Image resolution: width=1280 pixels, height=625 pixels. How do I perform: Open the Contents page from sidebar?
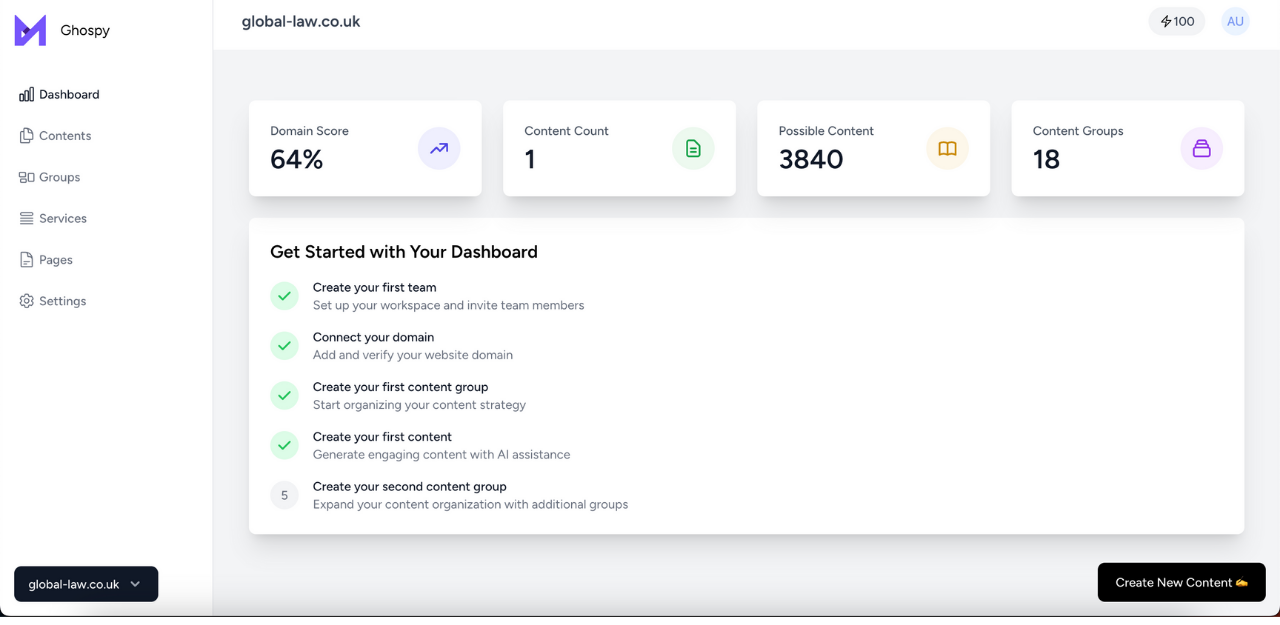pyautogui.click(x=65, y=136)
